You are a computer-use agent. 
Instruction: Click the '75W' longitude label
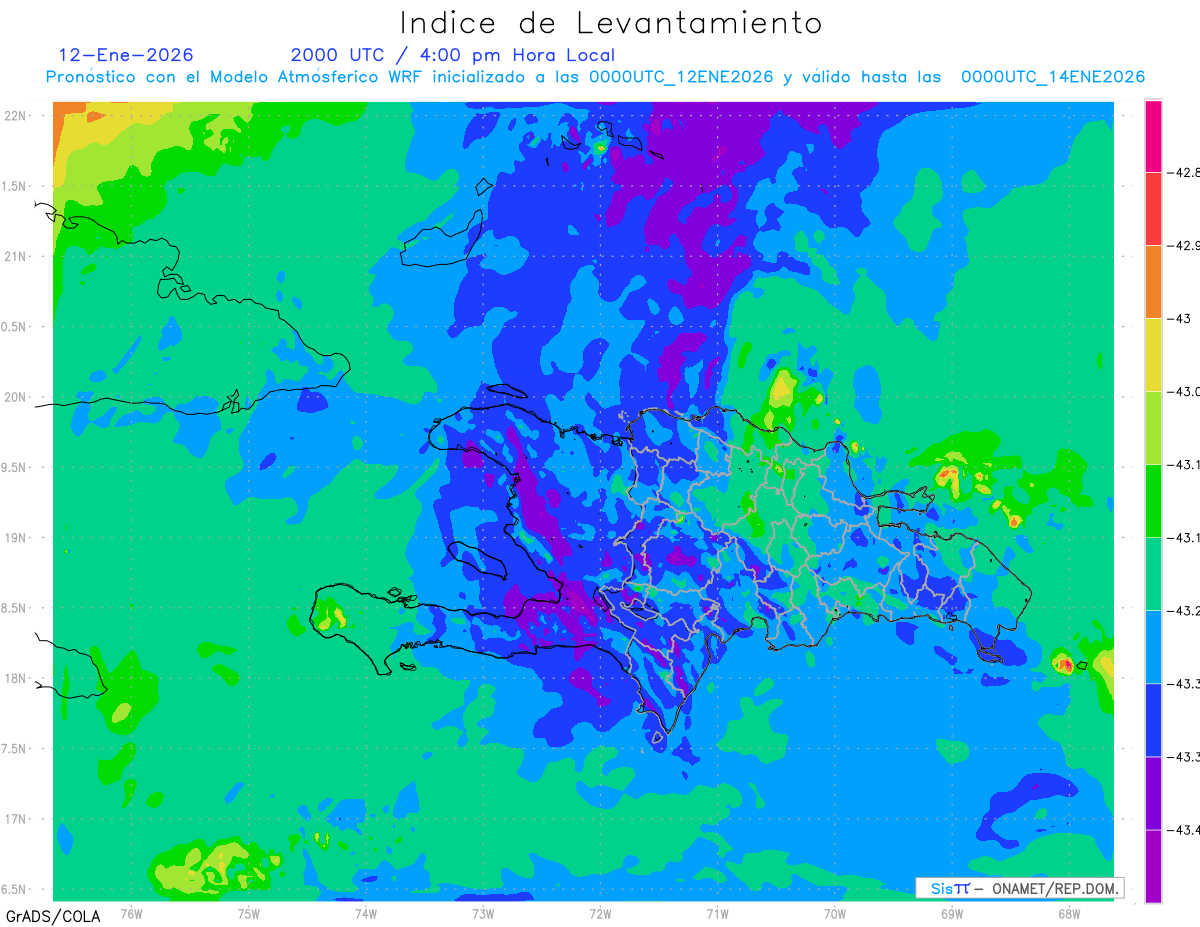pos(249,913)
